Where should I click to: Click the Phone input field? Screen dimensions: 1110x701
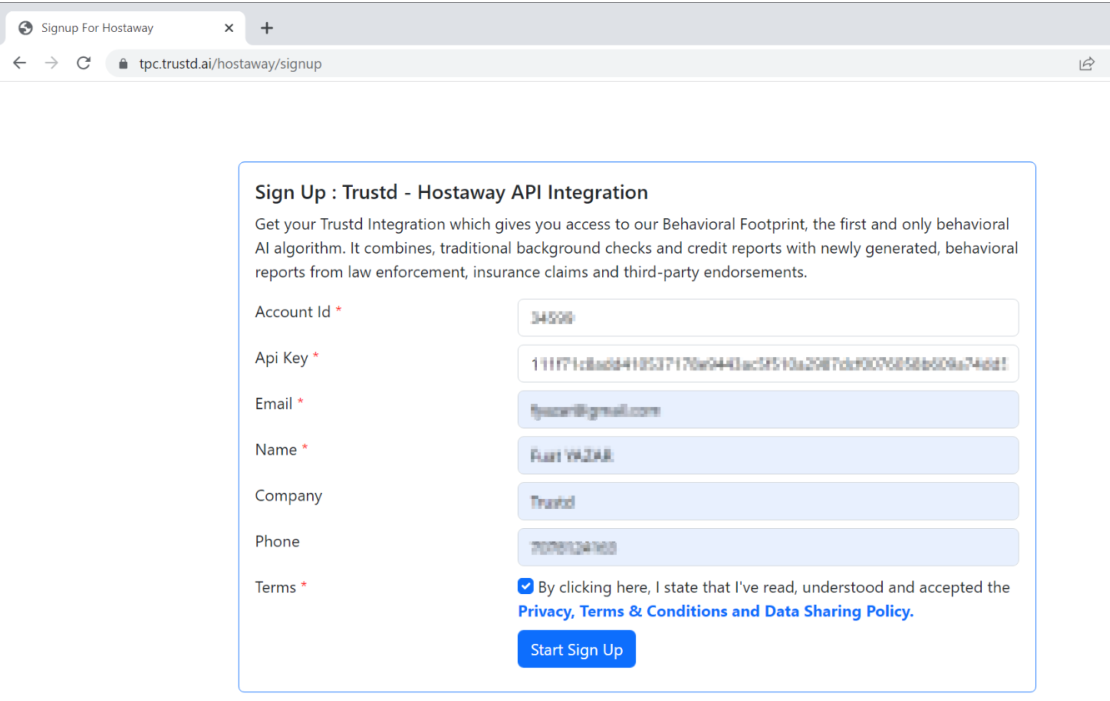click(x=768, y=547)
